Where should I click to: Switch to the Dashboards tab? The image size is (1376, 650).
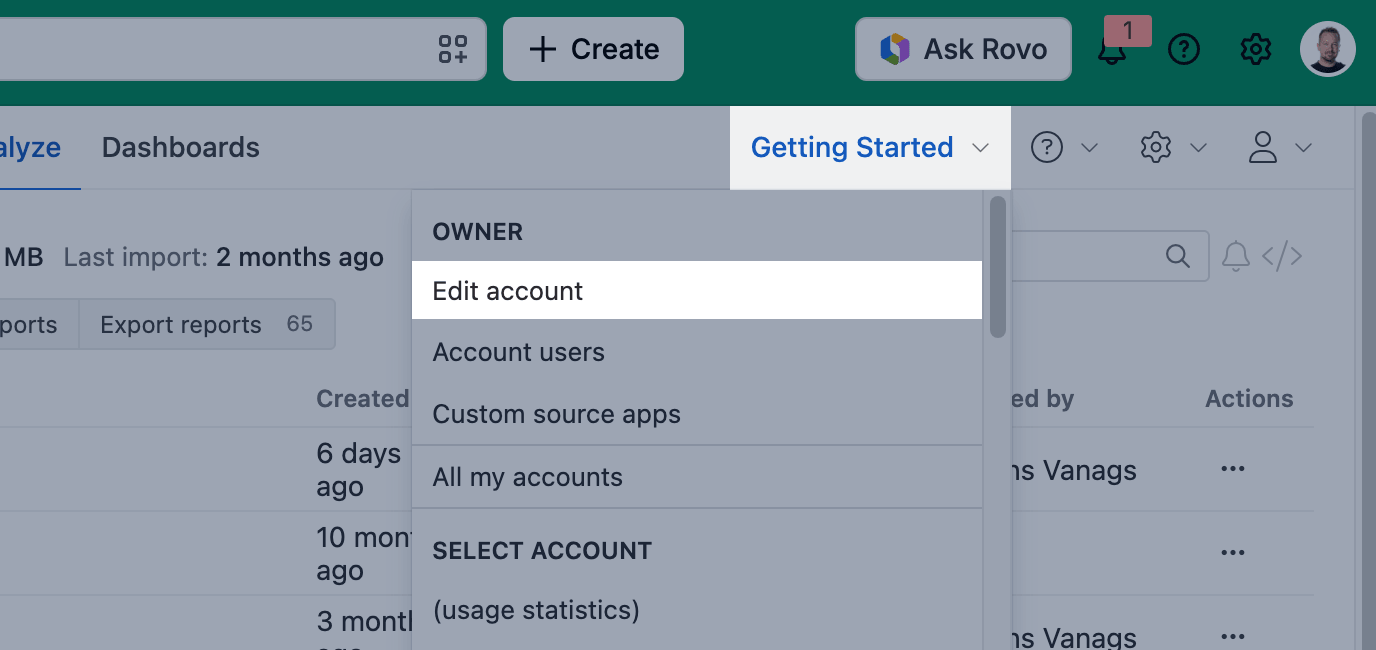click(x=181, y=148)
